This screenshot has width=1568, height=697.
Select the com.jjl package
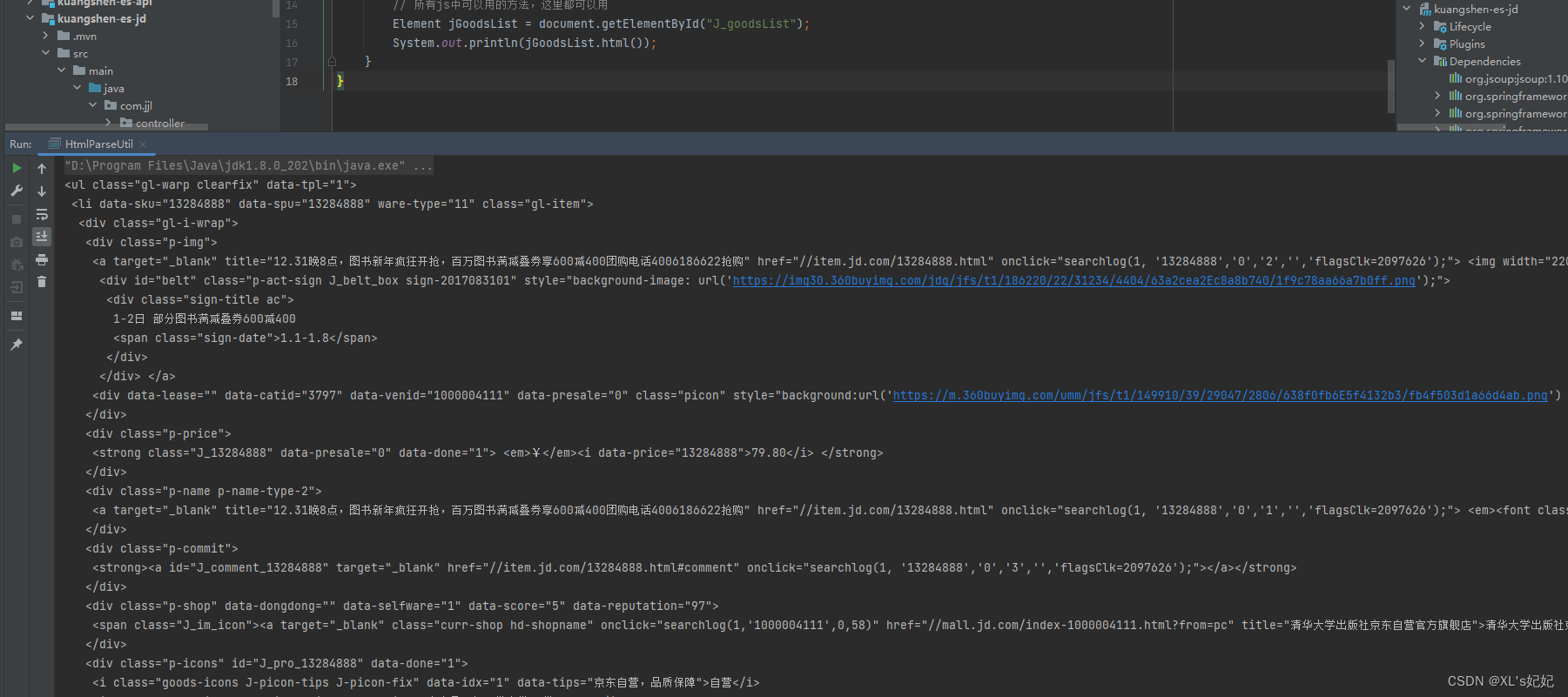pyautogui.click(x=136, y=106)
